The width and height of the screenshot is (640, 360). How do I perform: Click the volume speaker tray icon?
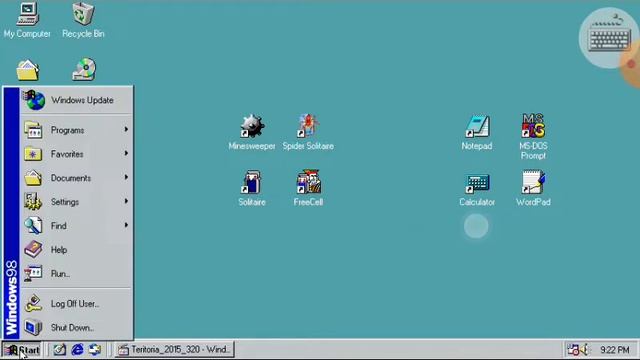coord(585,350)
